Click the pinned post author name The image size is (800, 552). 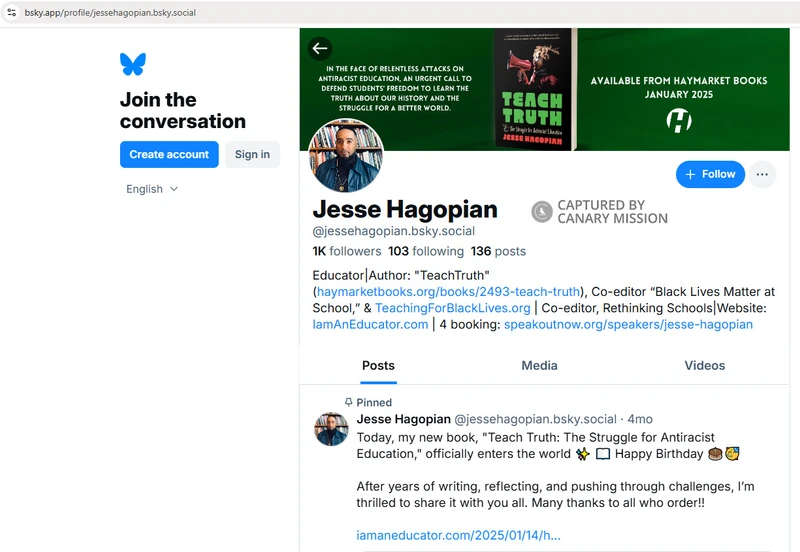pyautogui.click(x=404, y=419)
